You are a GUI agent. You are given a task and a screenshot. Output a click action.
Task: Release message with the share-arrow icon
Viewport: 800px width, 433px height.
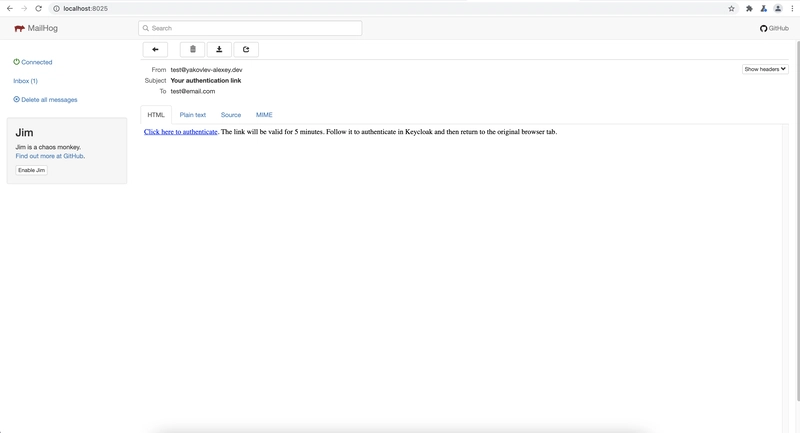[246, 49]
